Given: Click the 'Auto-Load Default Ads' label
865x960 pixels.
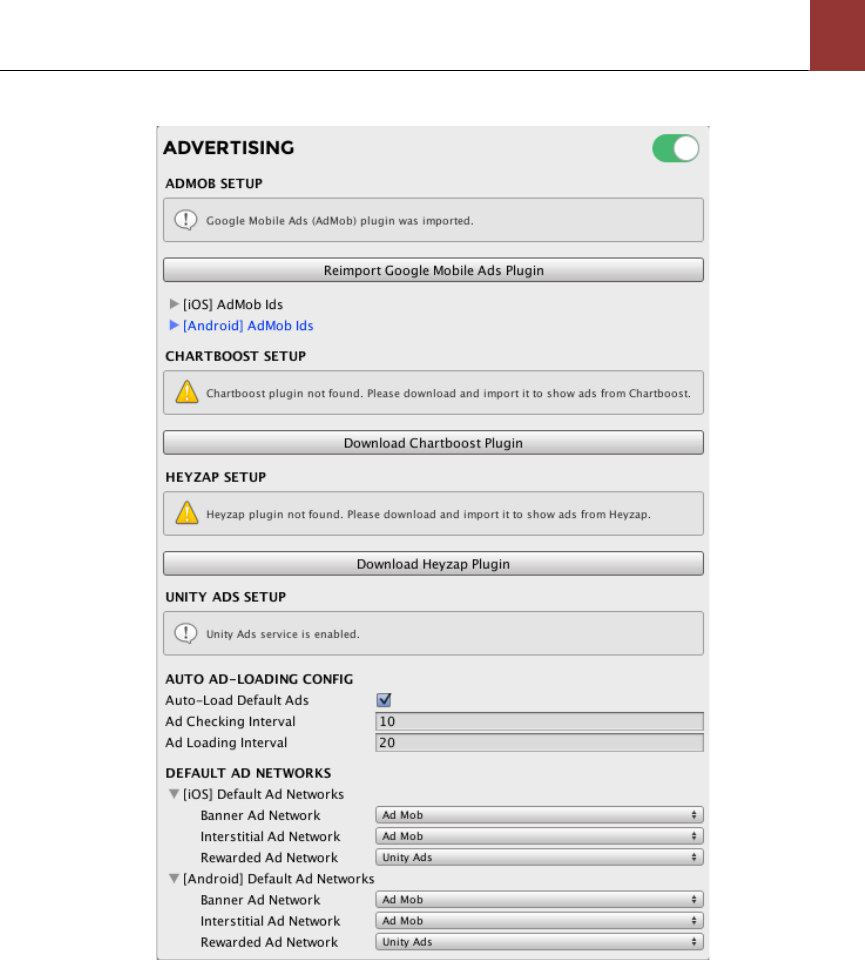Looking at the screenshot, I should [237, 700].
